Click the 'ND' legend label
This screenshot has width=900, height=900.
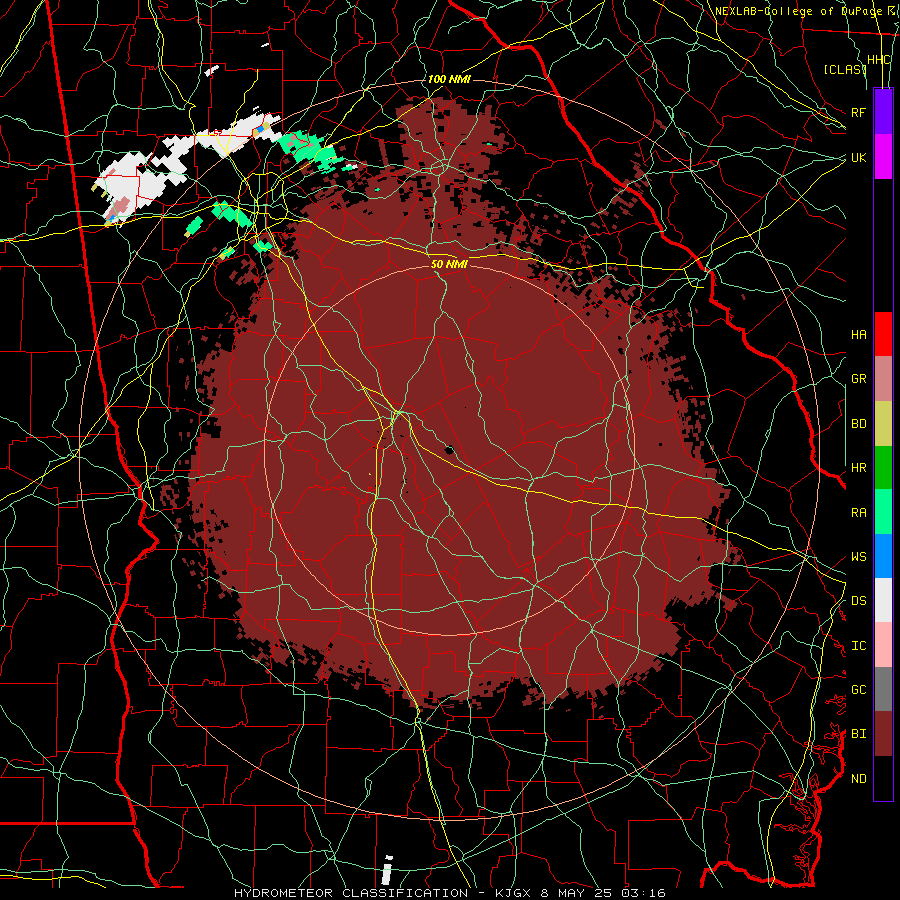858,779
